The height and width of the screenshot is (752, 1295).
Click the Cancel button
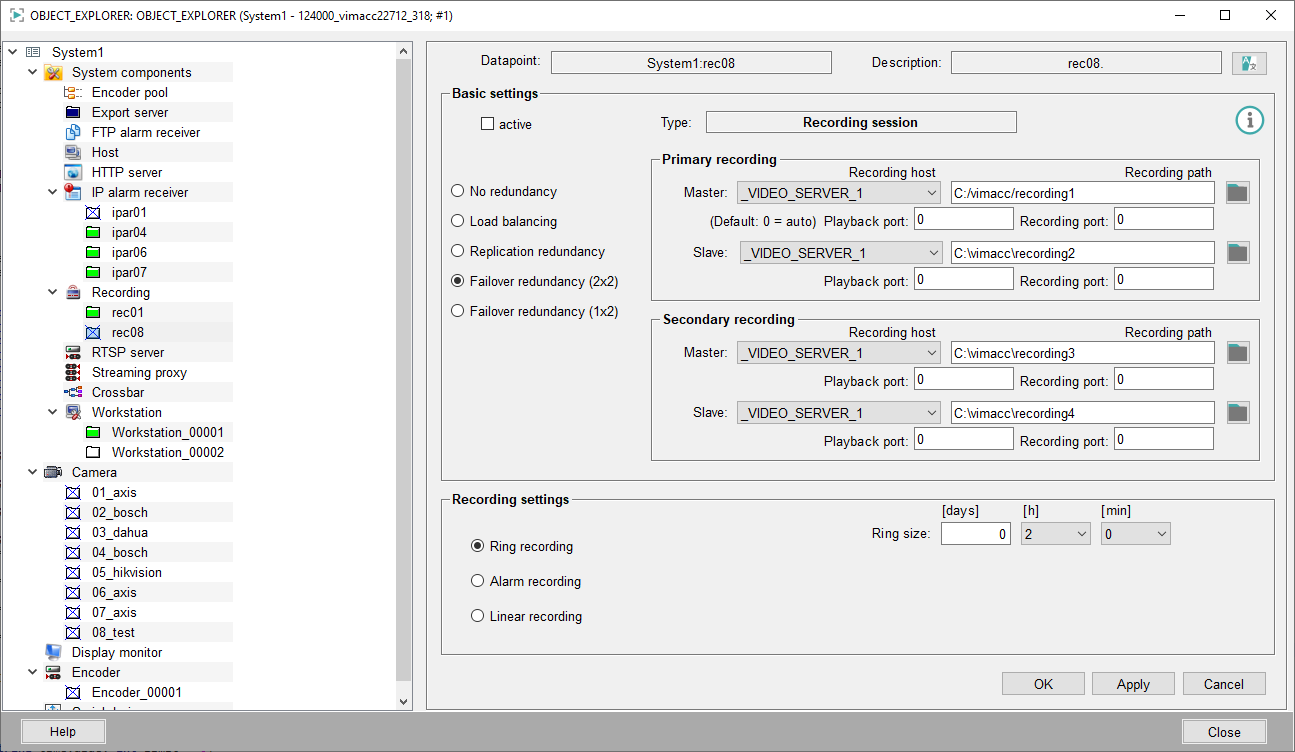pyautogui.click(x=1224, y=684)
